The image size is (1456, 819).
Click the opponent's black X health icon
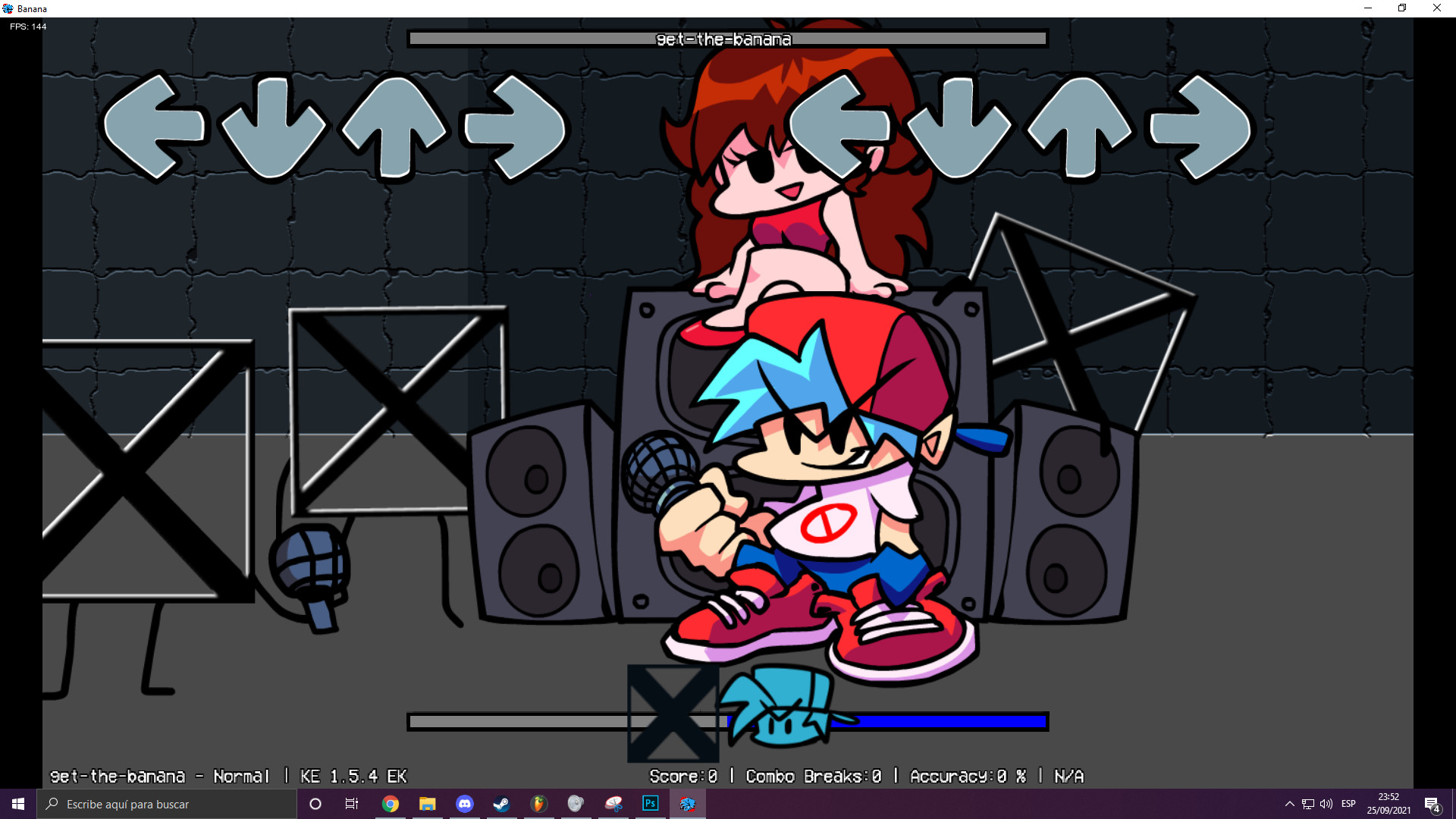tap(673, 713)
